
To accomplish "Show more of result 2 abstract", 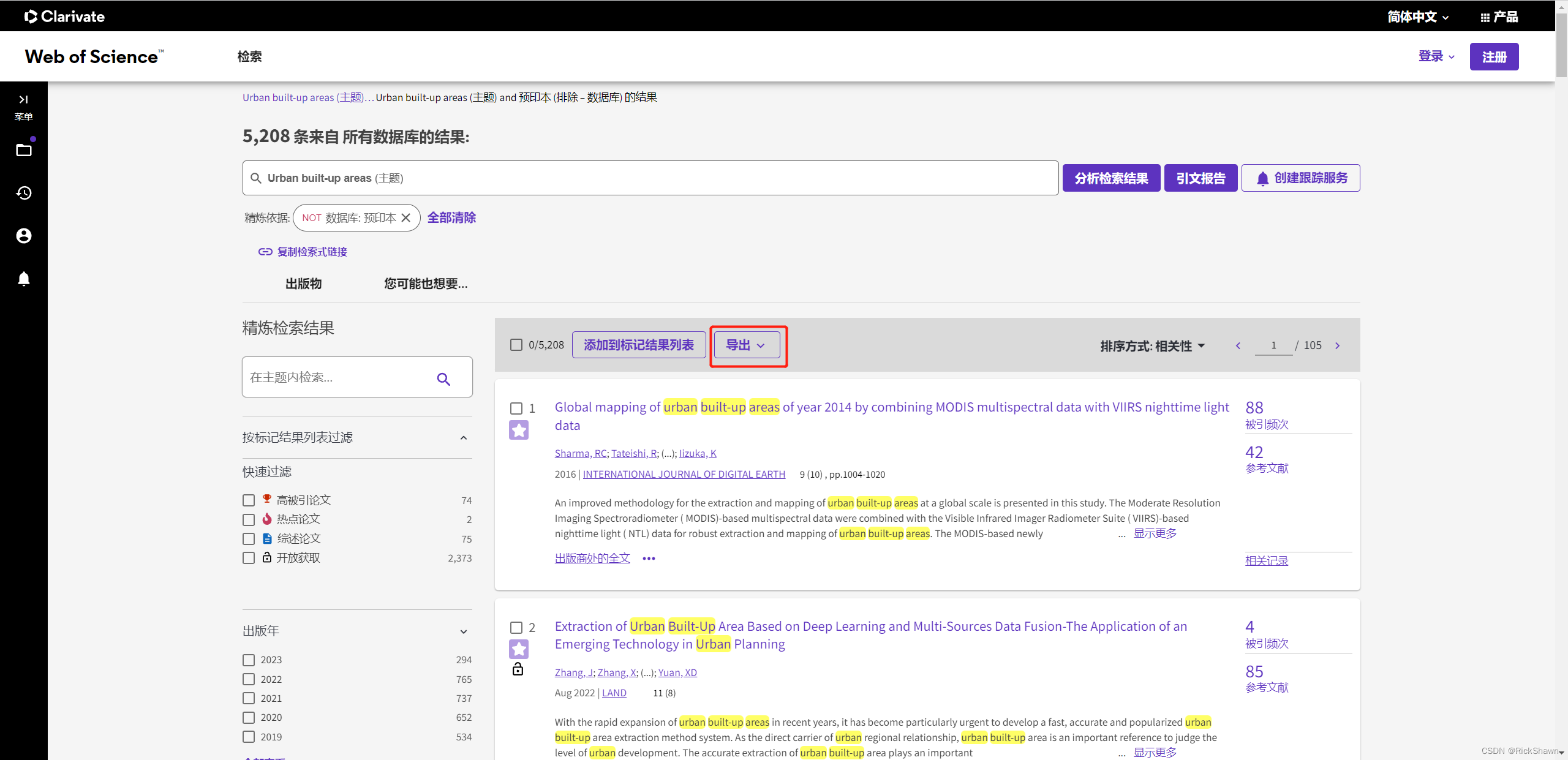I will click(x=1155, y=753).
